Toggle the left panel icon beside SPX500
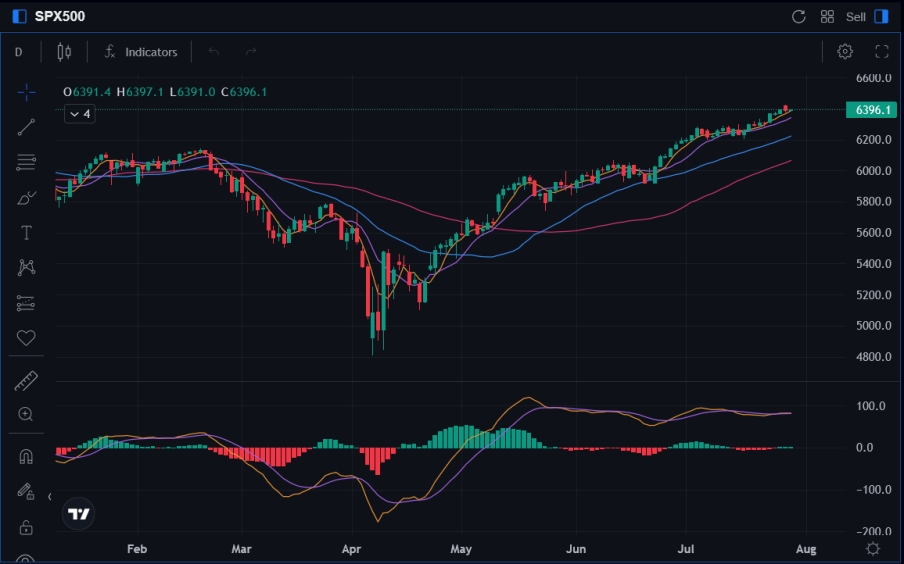The height and width of the screenshot is (564, 904). pyautogui.click(x=20, y=16)
